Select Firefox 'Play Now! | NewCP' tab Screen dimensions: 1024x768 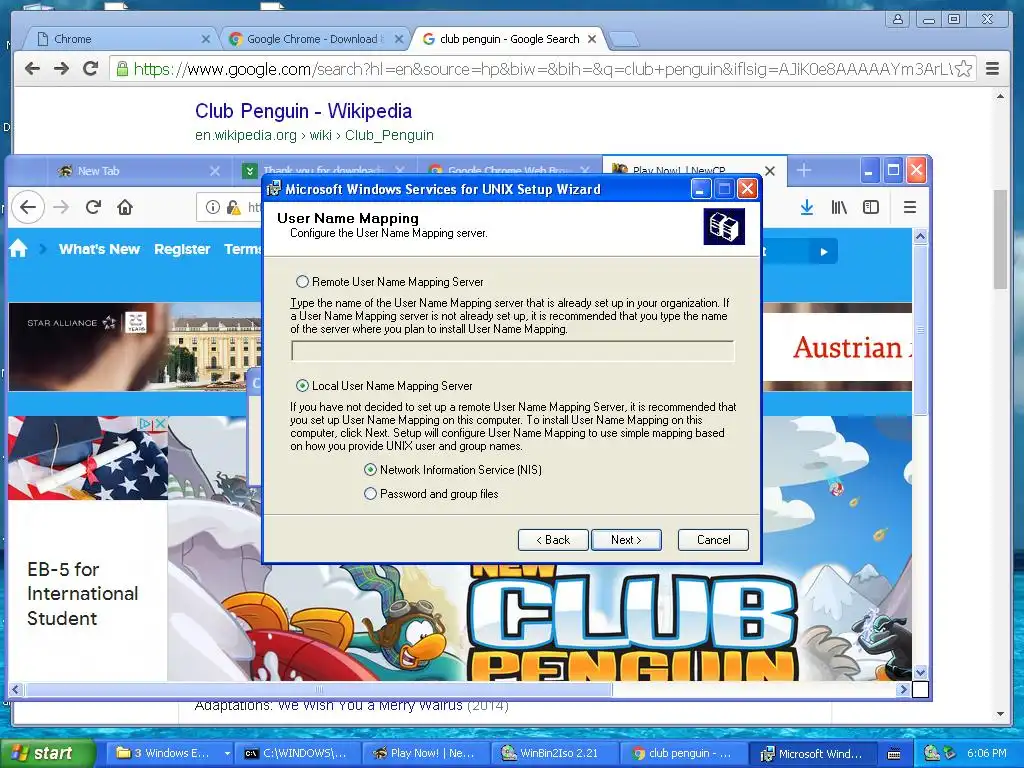click(679, 170)
